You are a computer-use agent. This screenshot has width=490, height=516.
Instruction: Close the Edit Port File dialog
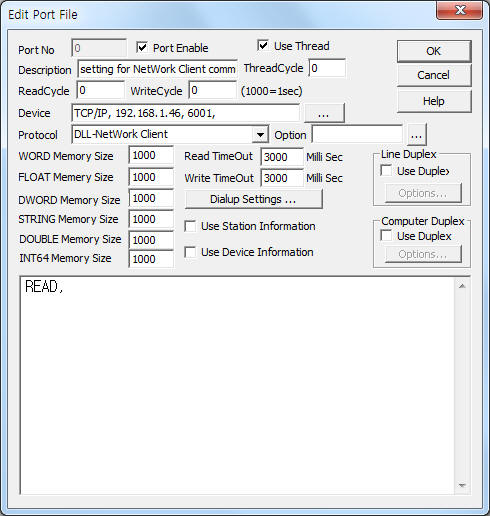click(x=460, y=11)
